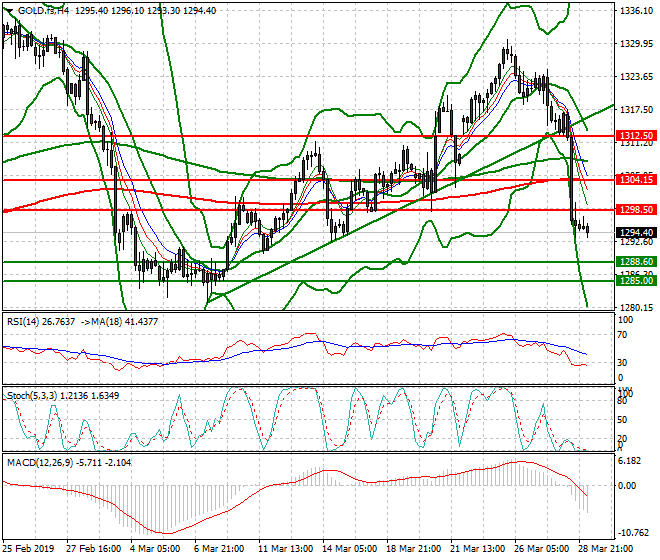Screen dimensions: 660x560
Task: Click the 11 Mar 13:00 time label
Action: [x=286, y=549]
